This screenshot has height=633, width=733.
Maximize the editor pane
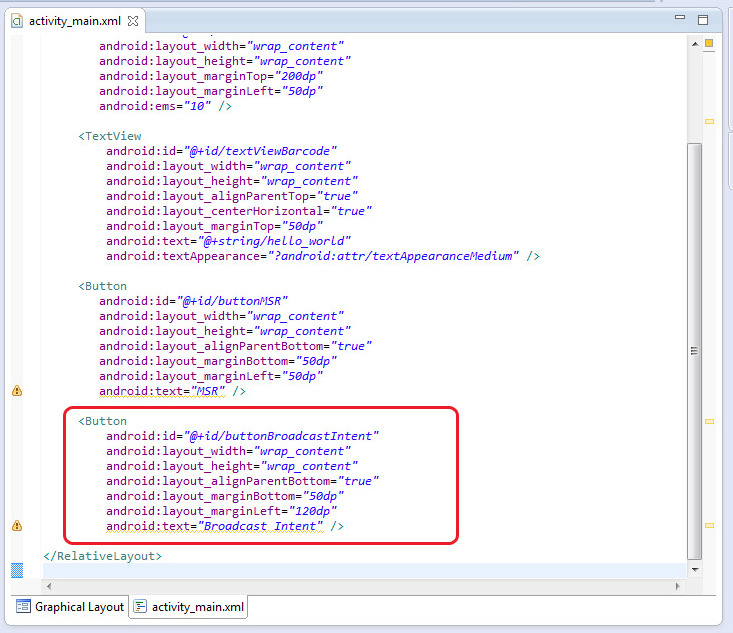coord(703,19)
